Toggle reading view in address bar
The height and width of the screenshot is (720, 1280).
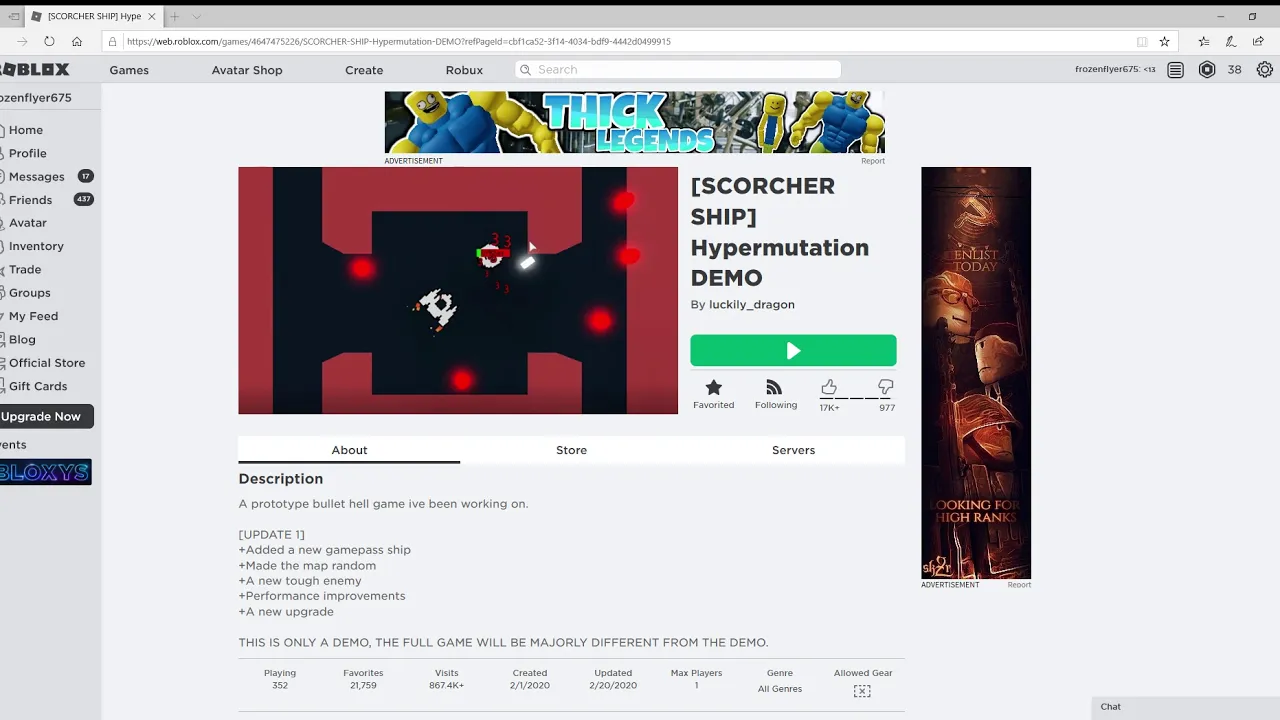(x=1142, y=41)
